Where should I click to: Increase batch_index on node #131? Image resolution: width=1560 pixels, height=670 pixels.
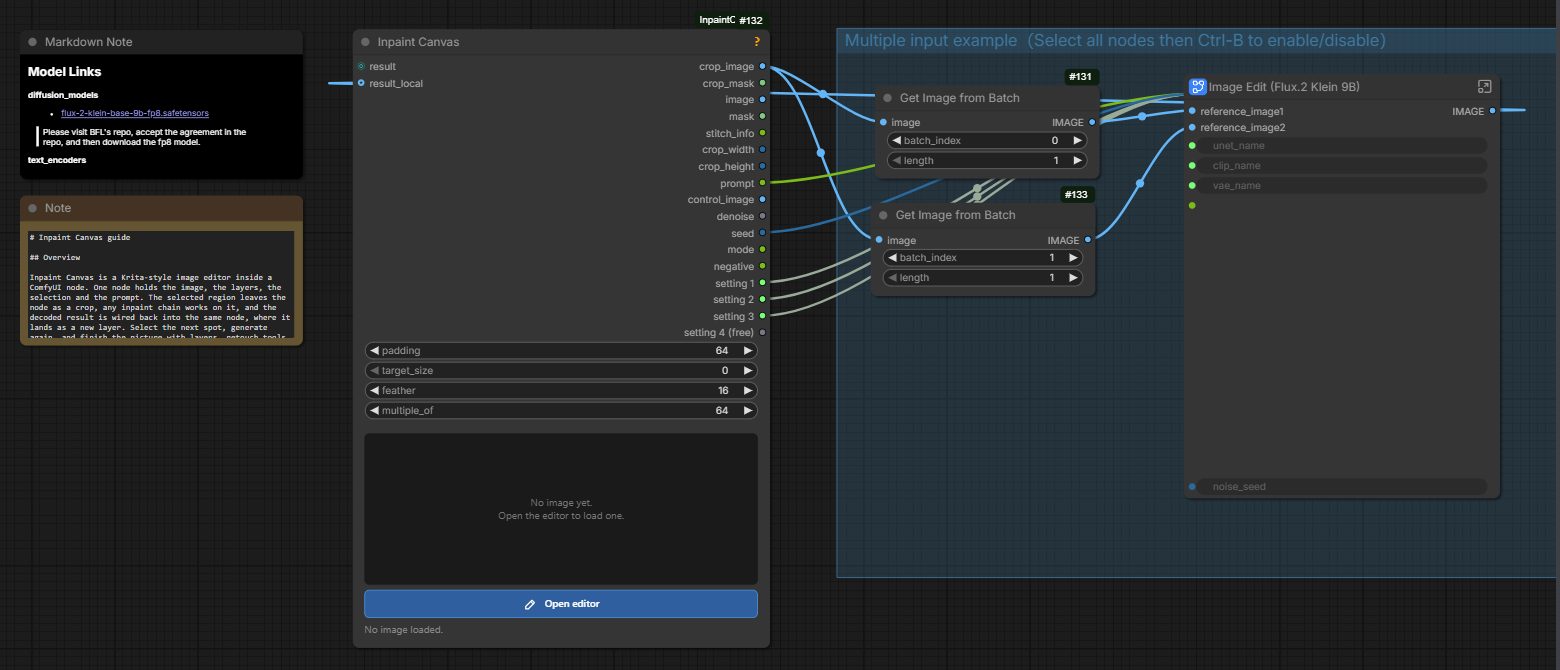pos(1077,141)
